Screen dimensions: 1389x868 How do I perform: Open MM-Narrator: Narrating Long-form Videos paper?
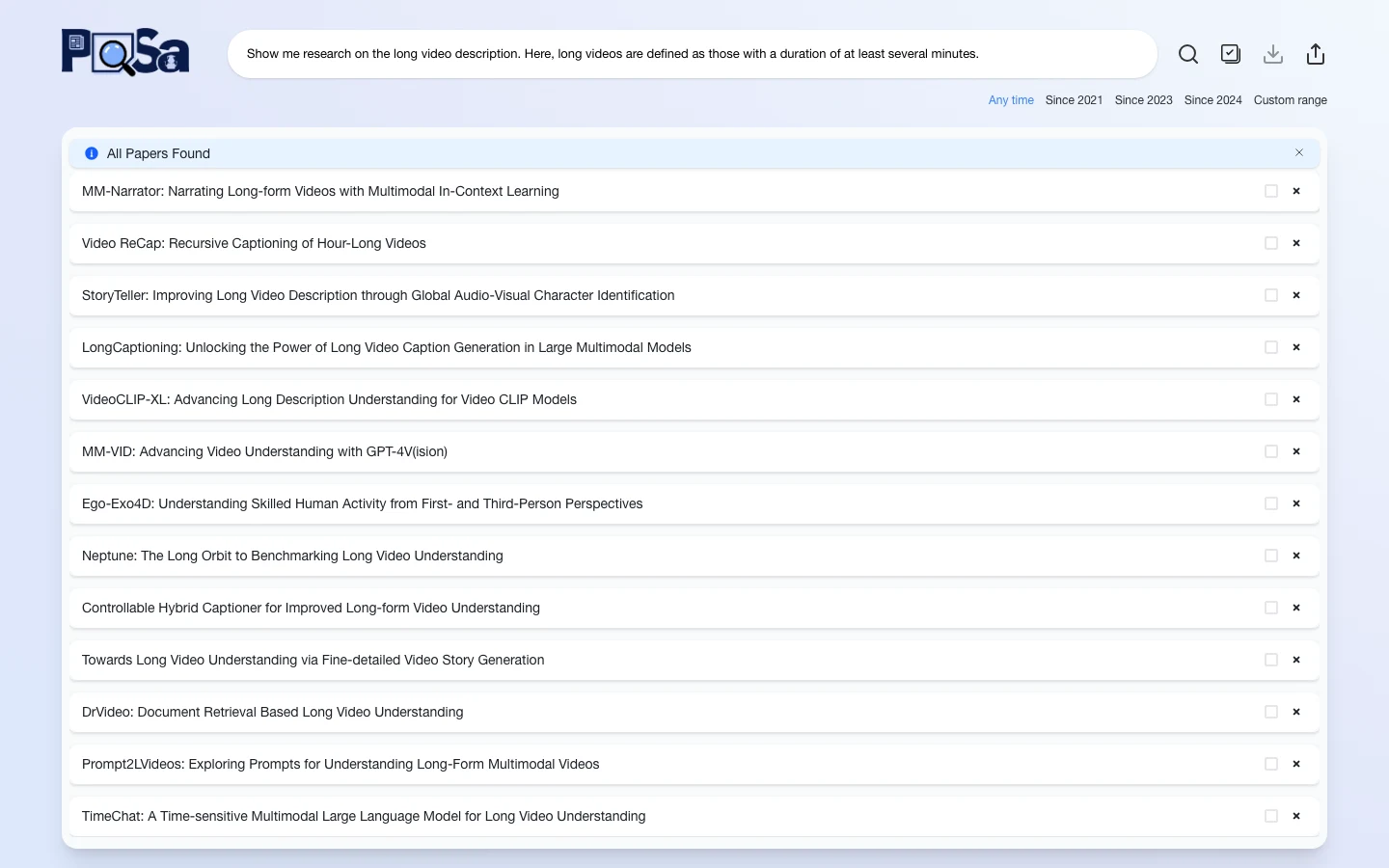point(320,191)
